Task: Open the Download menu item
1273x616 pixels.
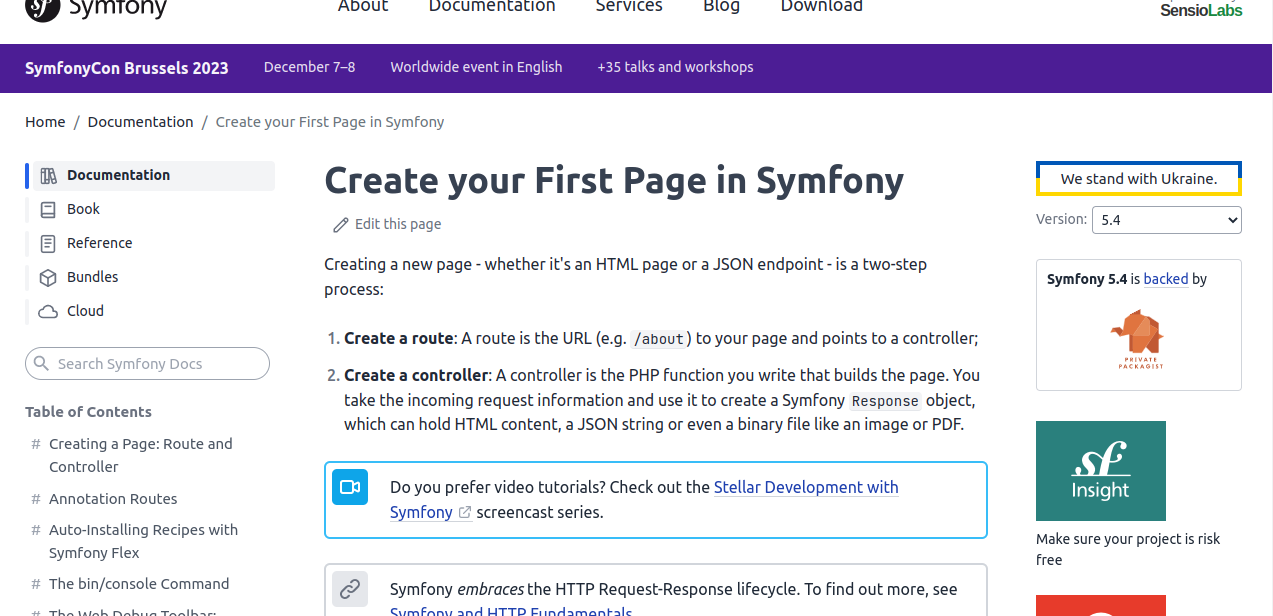Action: pos(821,6)
